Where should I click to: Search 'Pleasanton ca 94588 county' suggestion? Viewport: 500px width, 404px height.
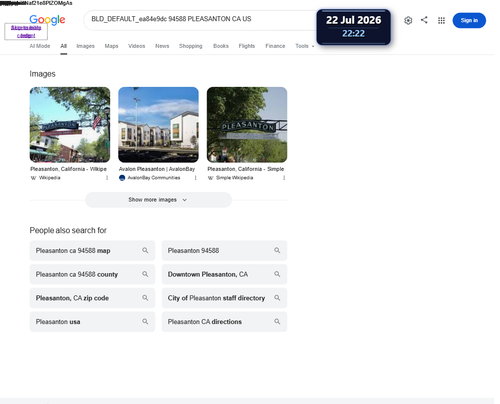click(92, 274)
